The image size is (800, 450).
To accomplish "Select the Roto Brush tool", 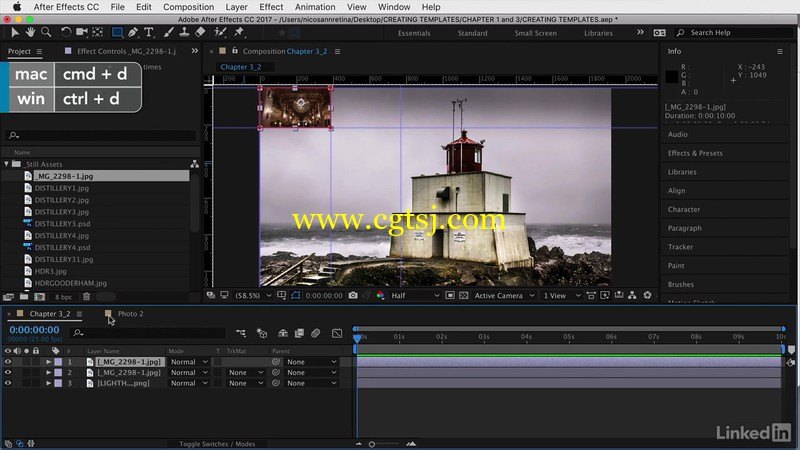I will (220, 33).
